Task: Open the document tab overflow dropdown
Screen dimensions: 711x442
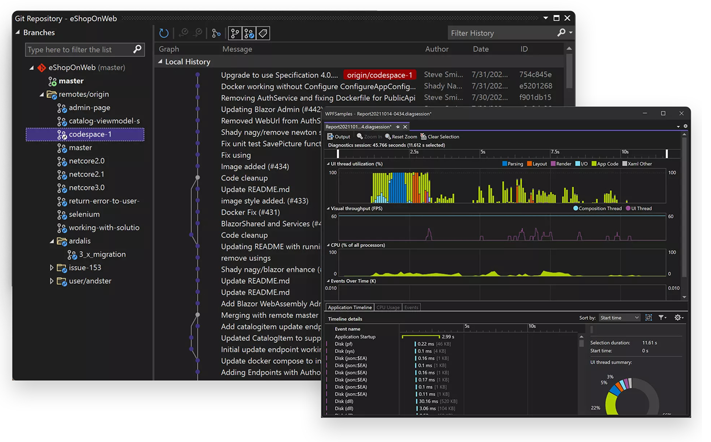Action: coord(678,126)
